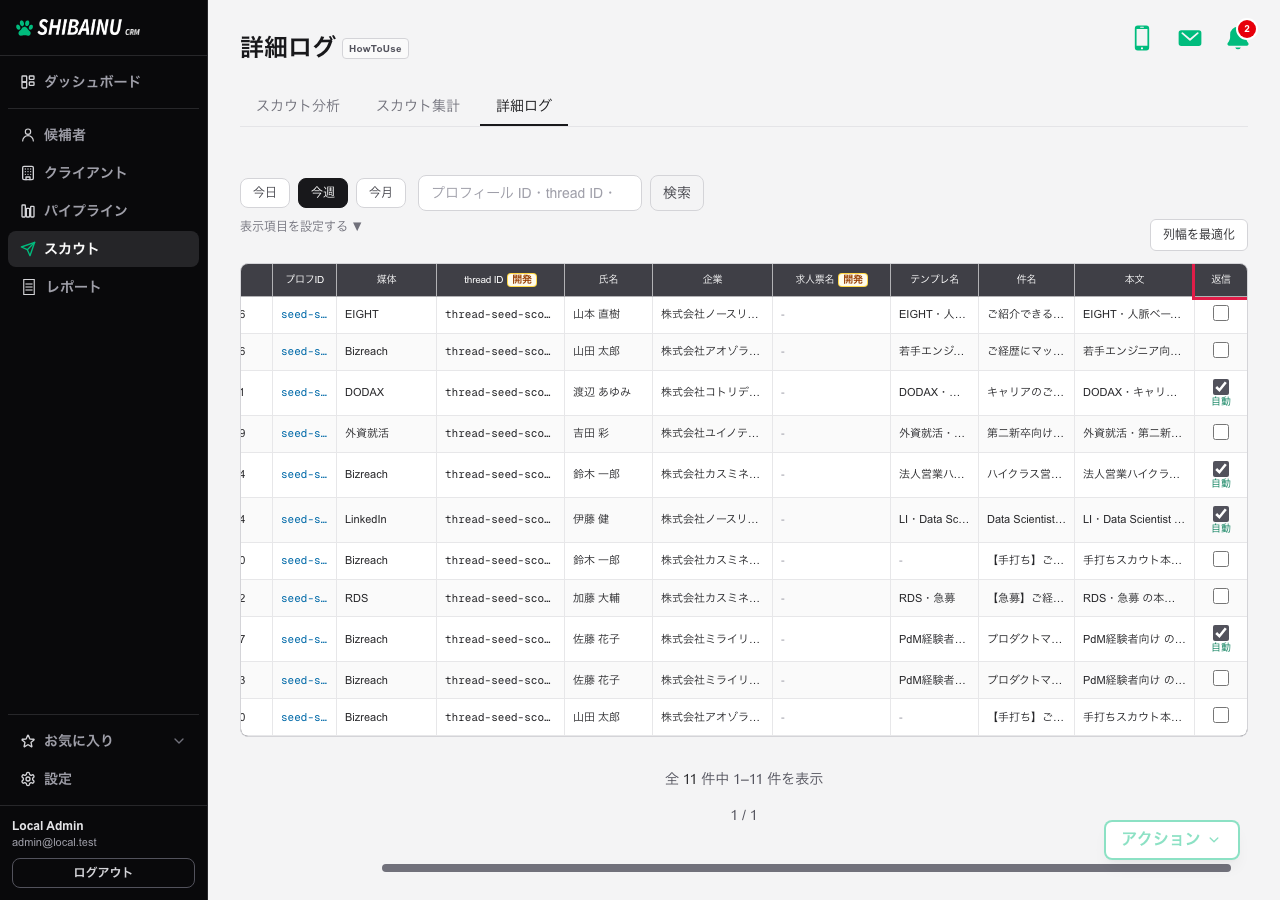The width and height of the screenshot is (1280, 900).
Task: Click the お気に入り star icon
Action: point(28,741)
